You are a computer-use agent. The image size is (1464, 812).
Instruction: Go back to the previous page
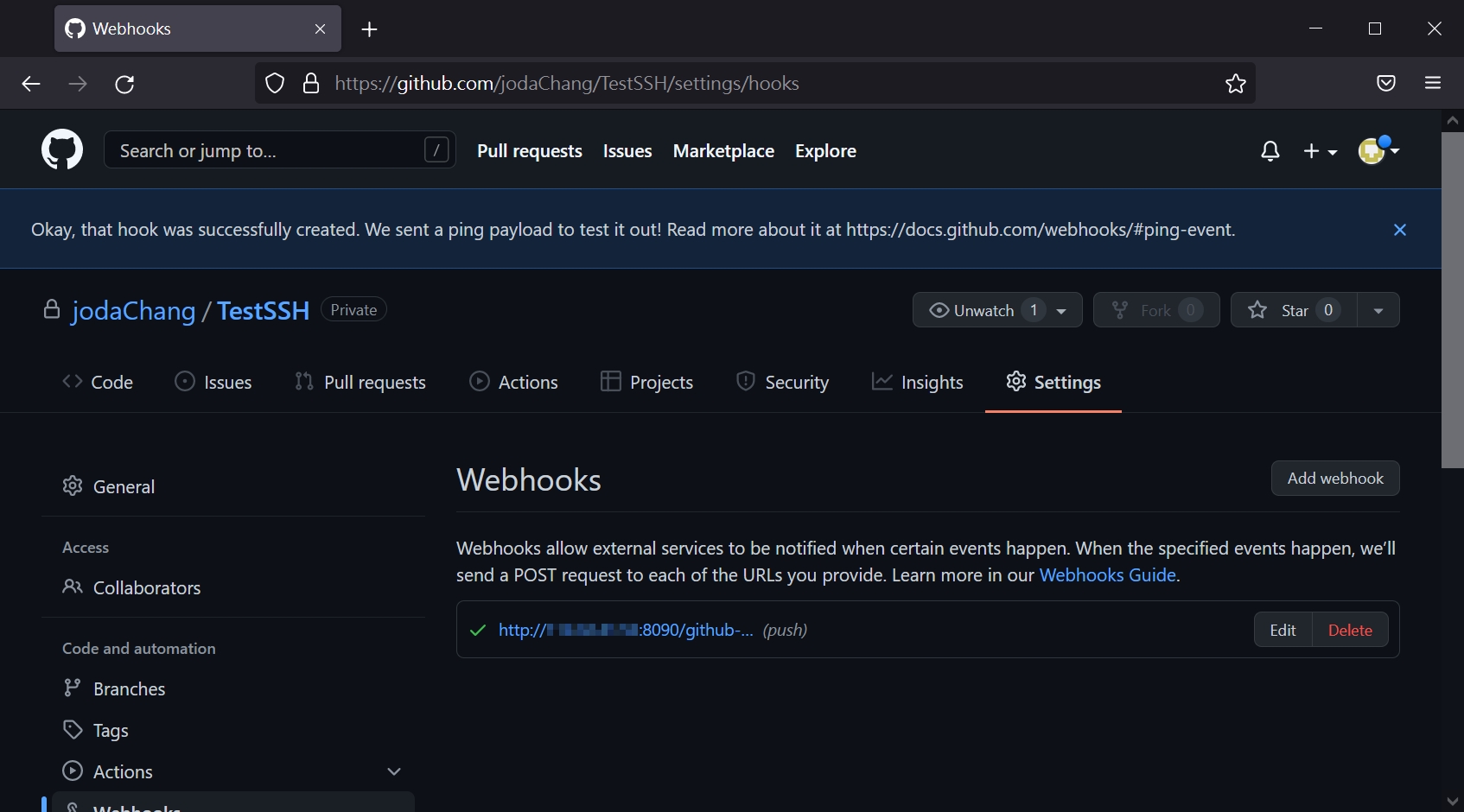[31, 84]
